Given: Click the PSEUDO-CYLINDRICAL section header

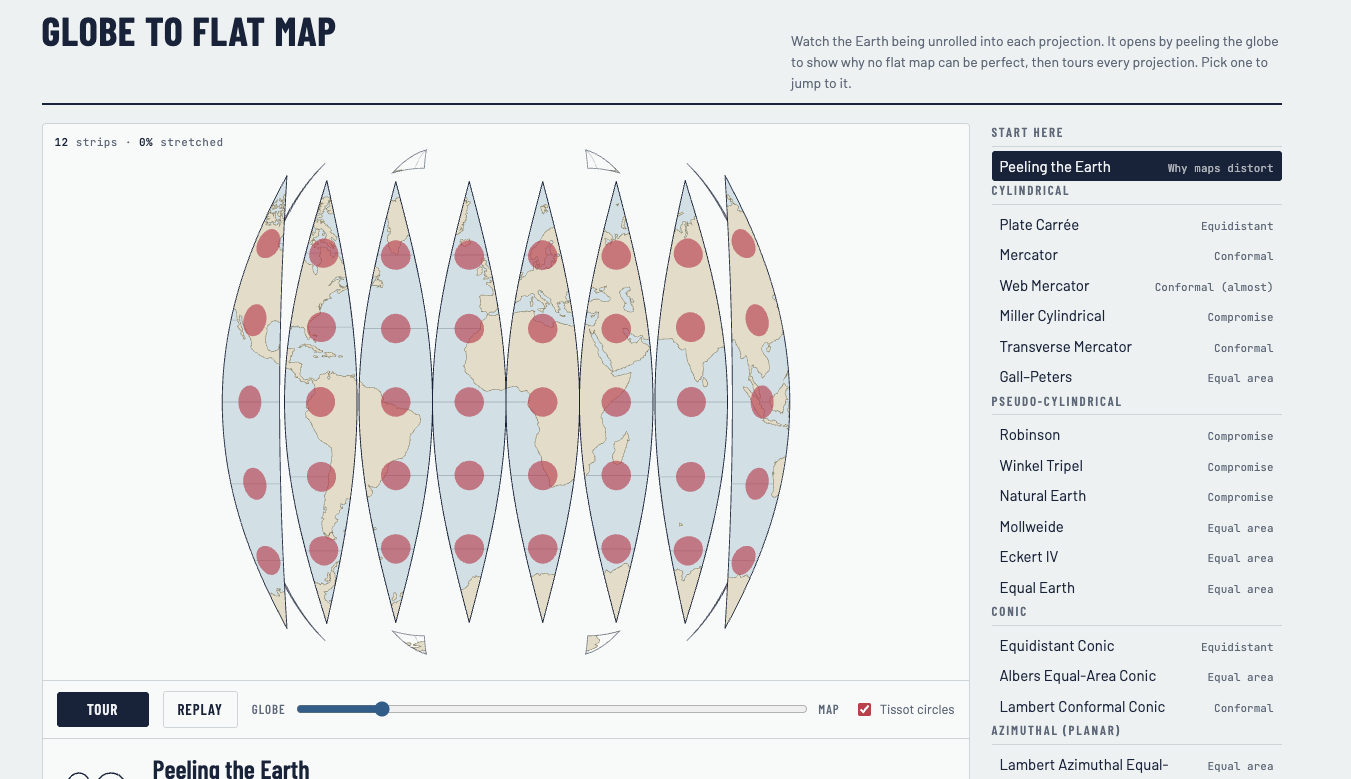Looking at the screenshot, I should pyautogui.click(x=1057, y=402).
